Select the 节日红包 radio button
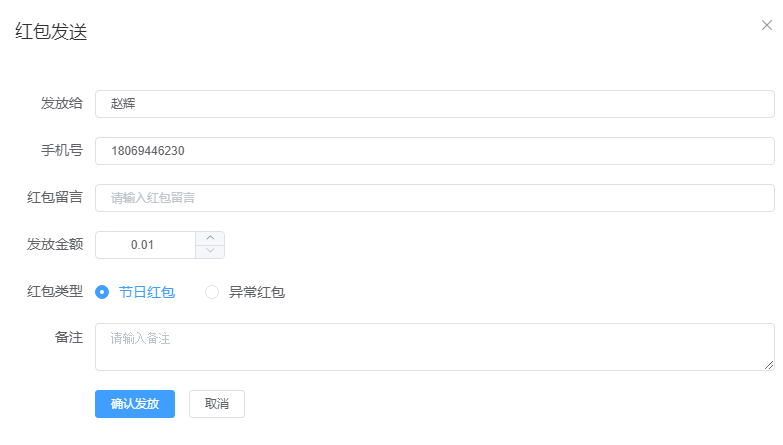Viewport: 783px width, 445px height. tap(102, 292)
